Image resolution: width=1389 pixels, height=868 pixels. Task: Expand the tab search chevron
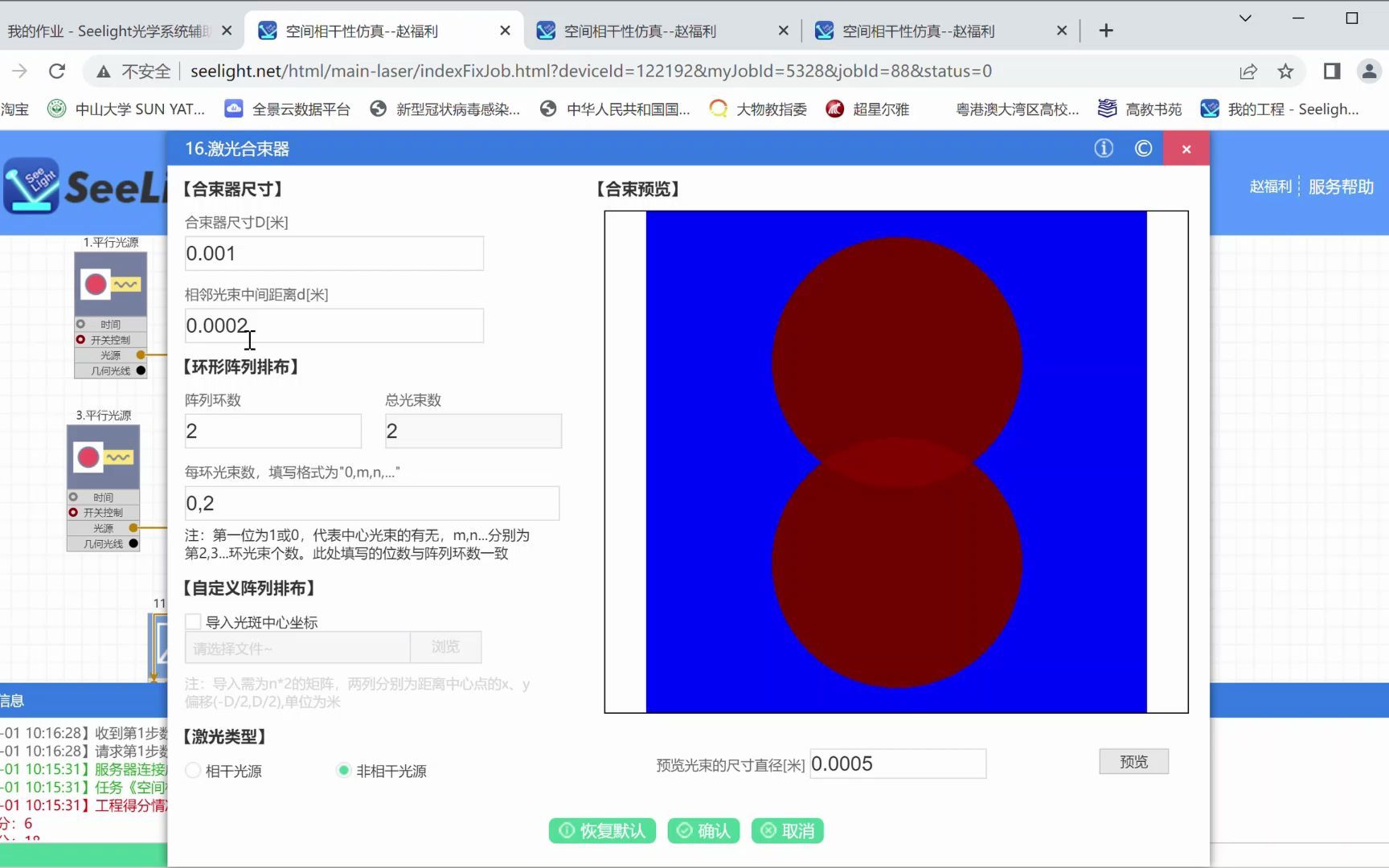click(1245, 18)
